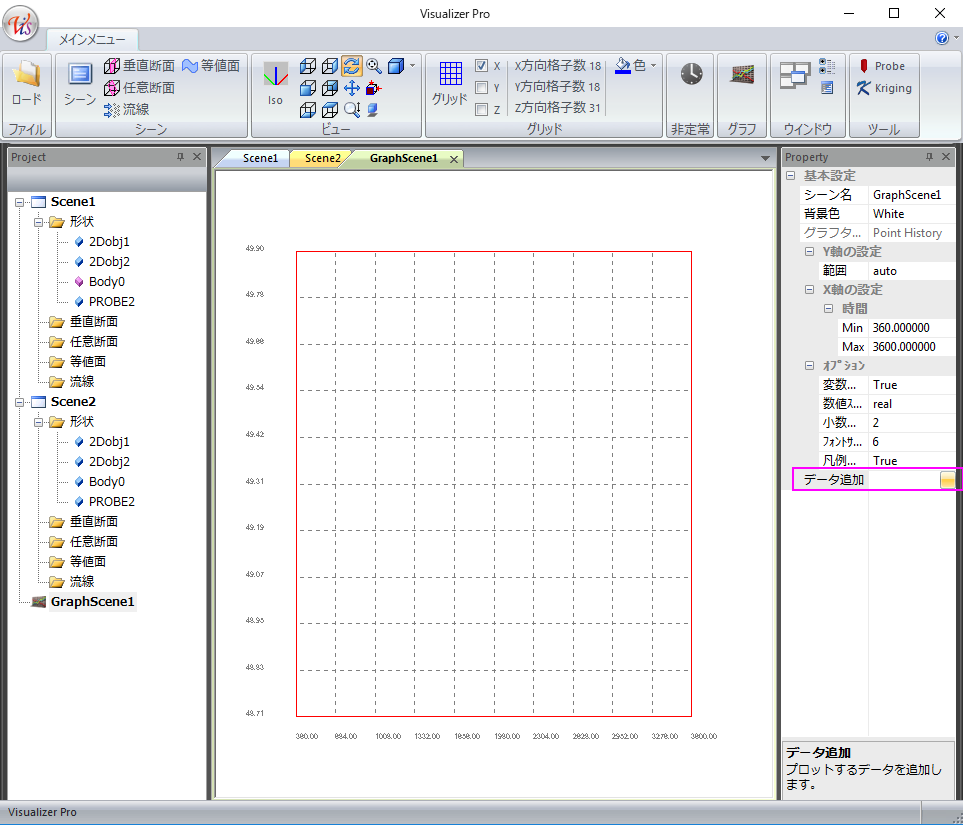Enable the Y grid checkbox

pyautogui.click(x=481, y=88)
